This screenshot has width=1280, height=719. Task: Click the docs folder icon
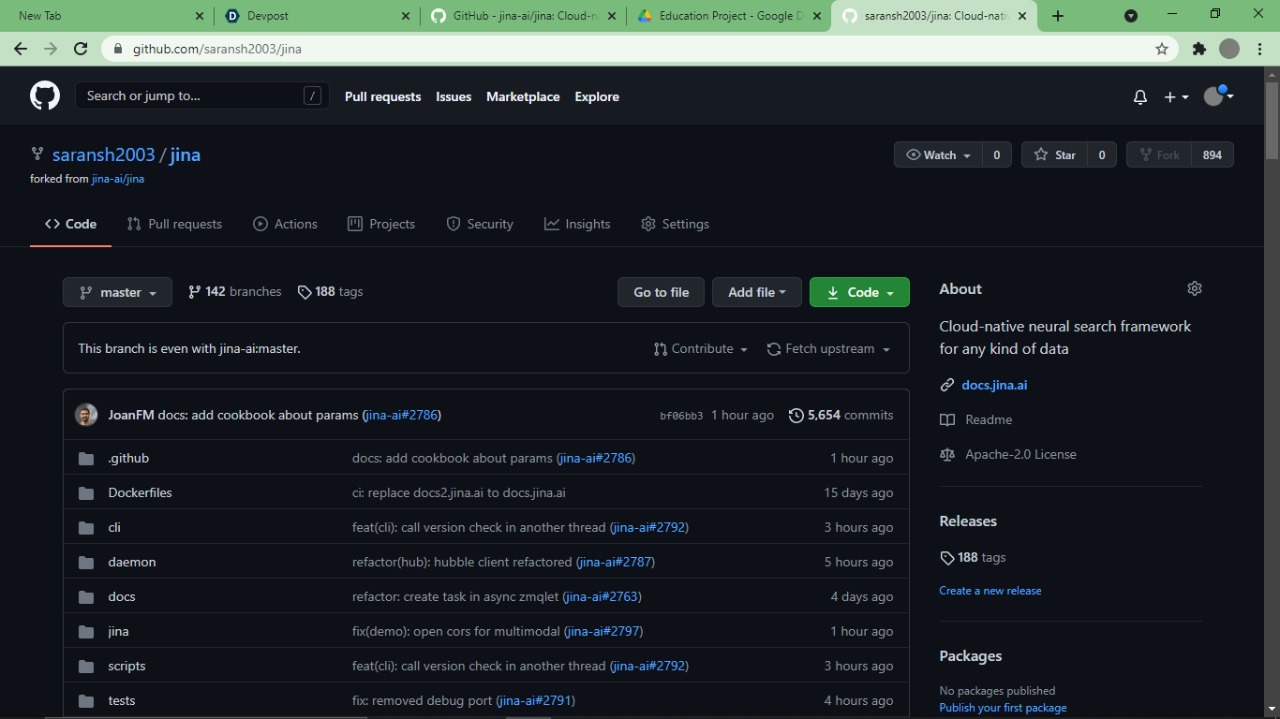click(86, 597)
